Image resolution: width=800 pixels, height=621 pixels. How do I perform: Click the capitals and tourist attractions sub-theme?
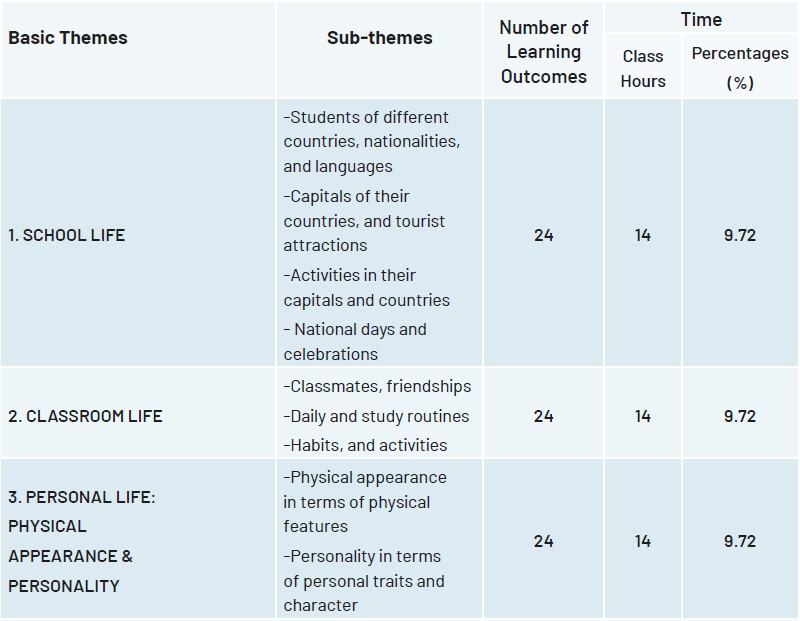click(x=364, y=220)
